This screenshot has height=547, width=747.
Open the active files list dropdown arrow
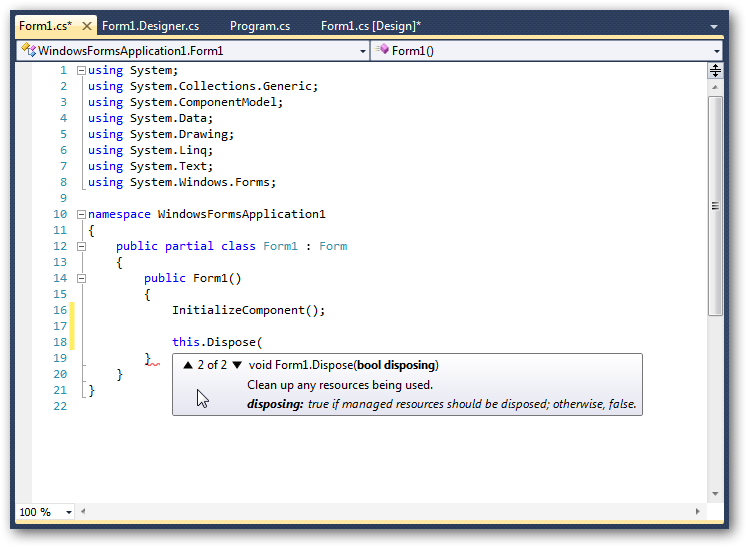point(713,27)
